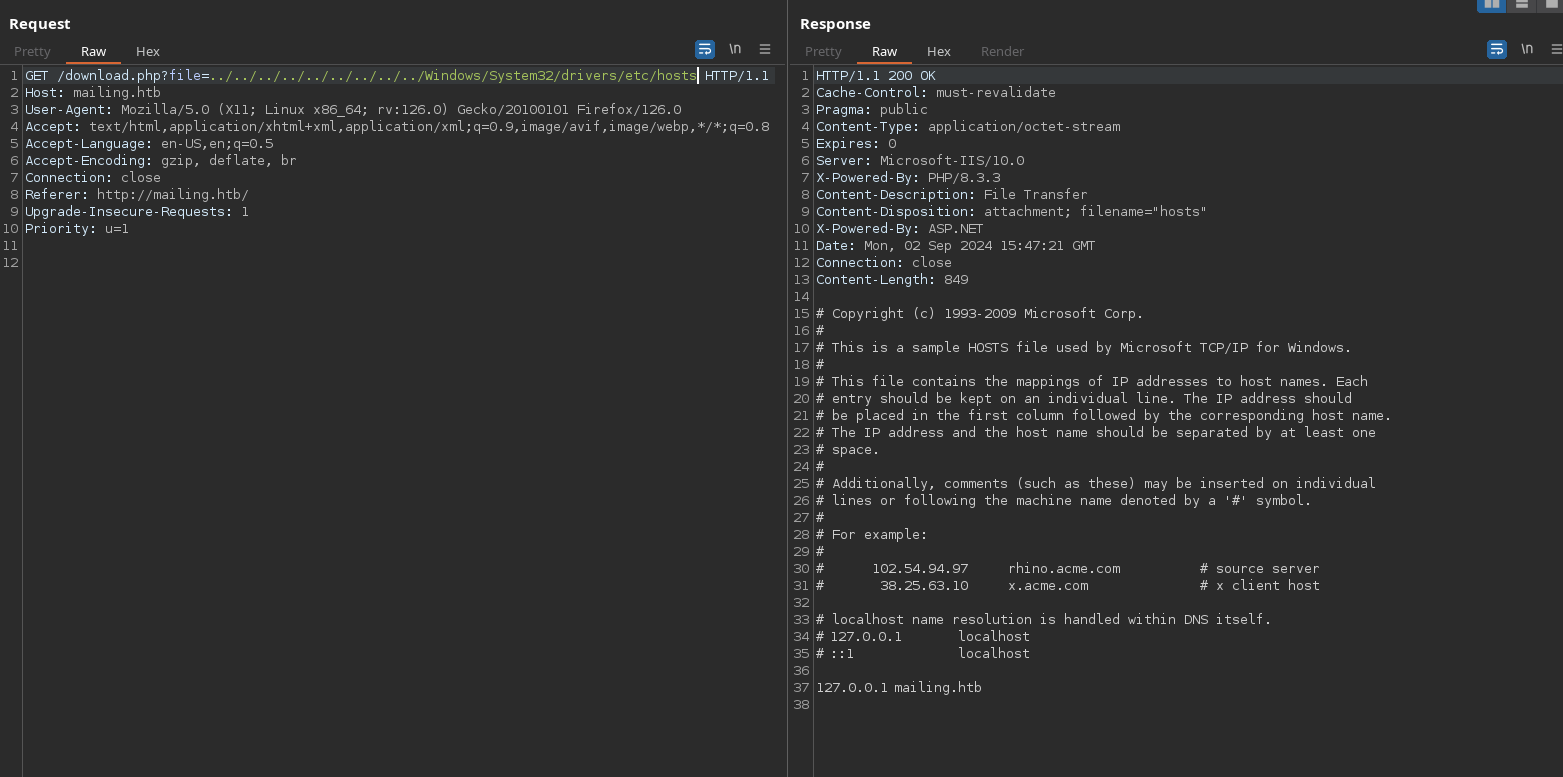This screenshot has height=777, width=1563.
Task: Switch Response view to Pretty tab
Action: (x=823, y=51)
